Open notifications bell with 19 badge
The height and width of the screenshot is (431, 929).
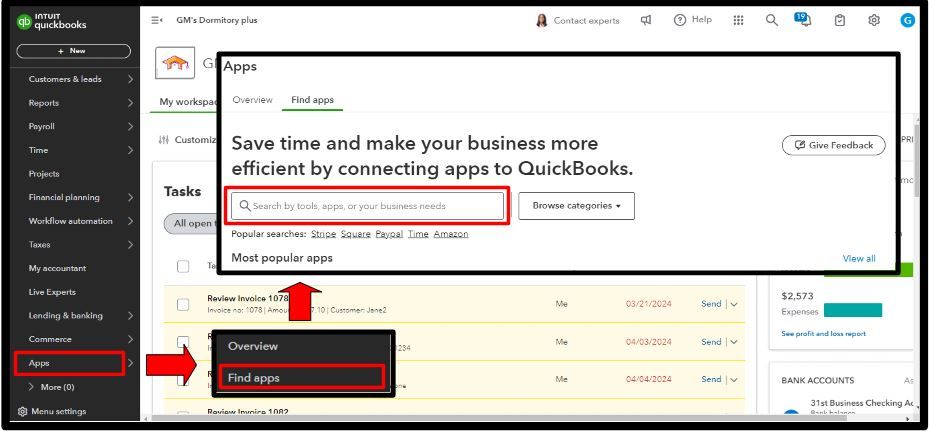[803, 20]
